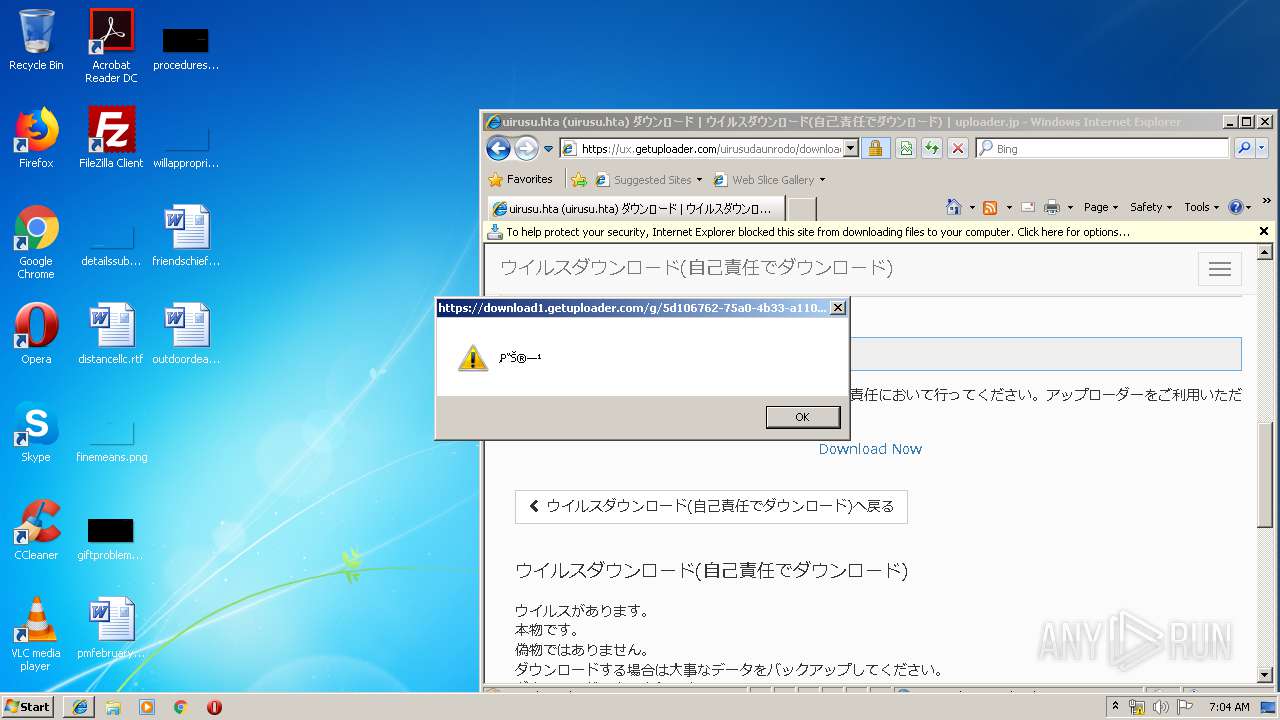Screen dimensions: 1280x720
Task: Open Windows Explorer folder in taskbar
Action: (x=113, y=706)
